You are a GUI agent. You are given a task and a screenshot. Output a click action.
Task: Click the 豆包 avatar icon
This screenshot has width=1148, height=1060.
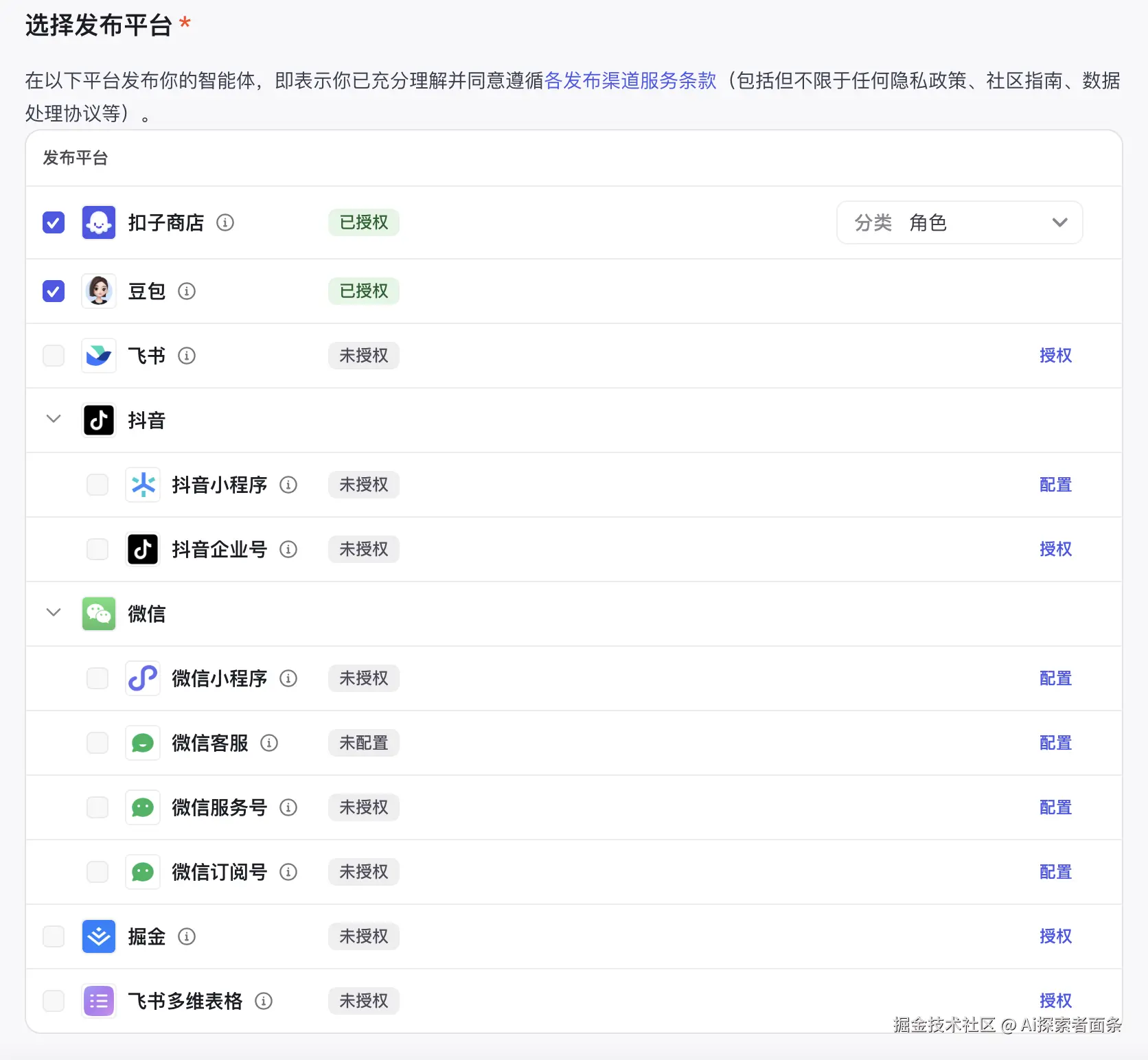click(x=99, y=291)
